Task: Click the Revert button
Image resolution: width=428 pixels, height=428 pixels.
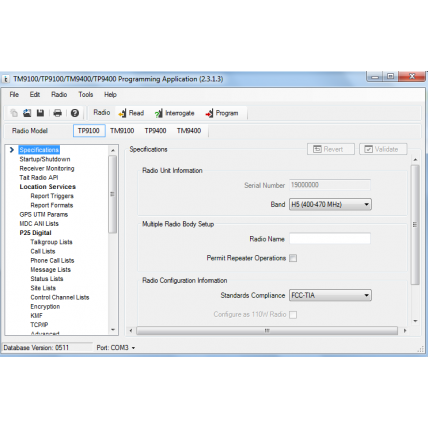Action: (x=331, y=149)
